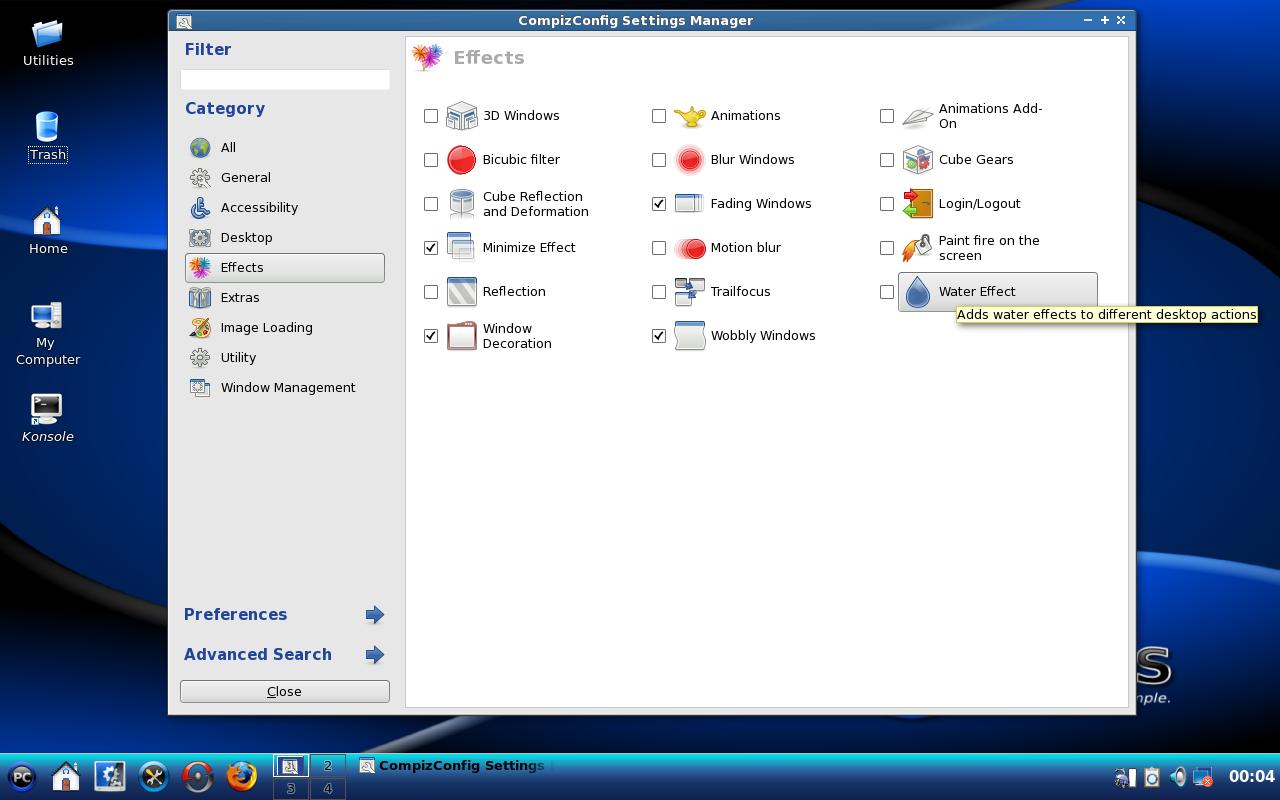The width and height of the screenshot is (1280, 800).
Task: Disable the Wobbly Windows checkbox
Action: point(659,336)
